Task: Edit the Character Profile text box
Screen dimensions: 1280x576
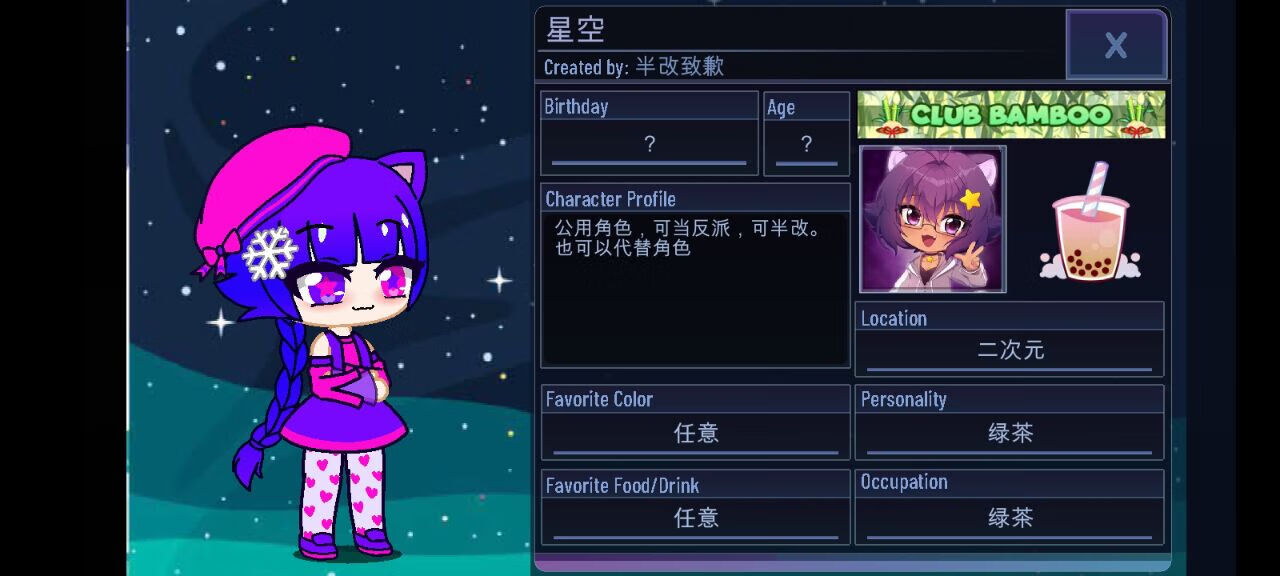Action: (695, 288)
